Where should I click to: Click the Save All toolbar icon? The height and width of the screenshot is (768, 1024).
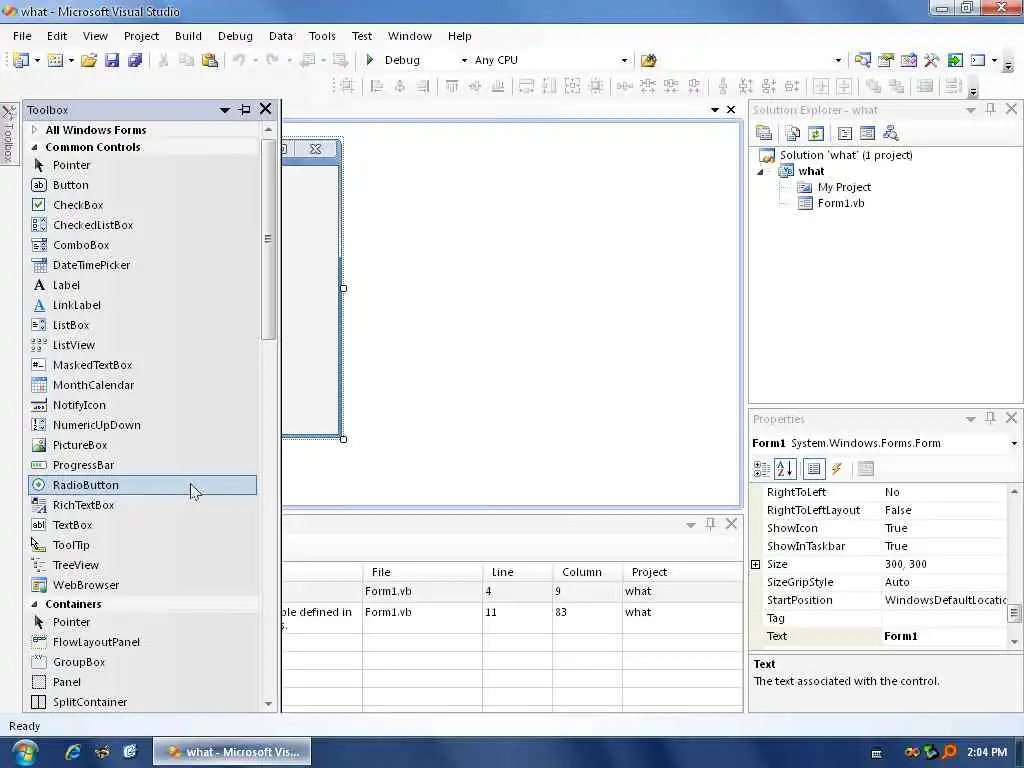pyautogui.click(x=135, y=60)
